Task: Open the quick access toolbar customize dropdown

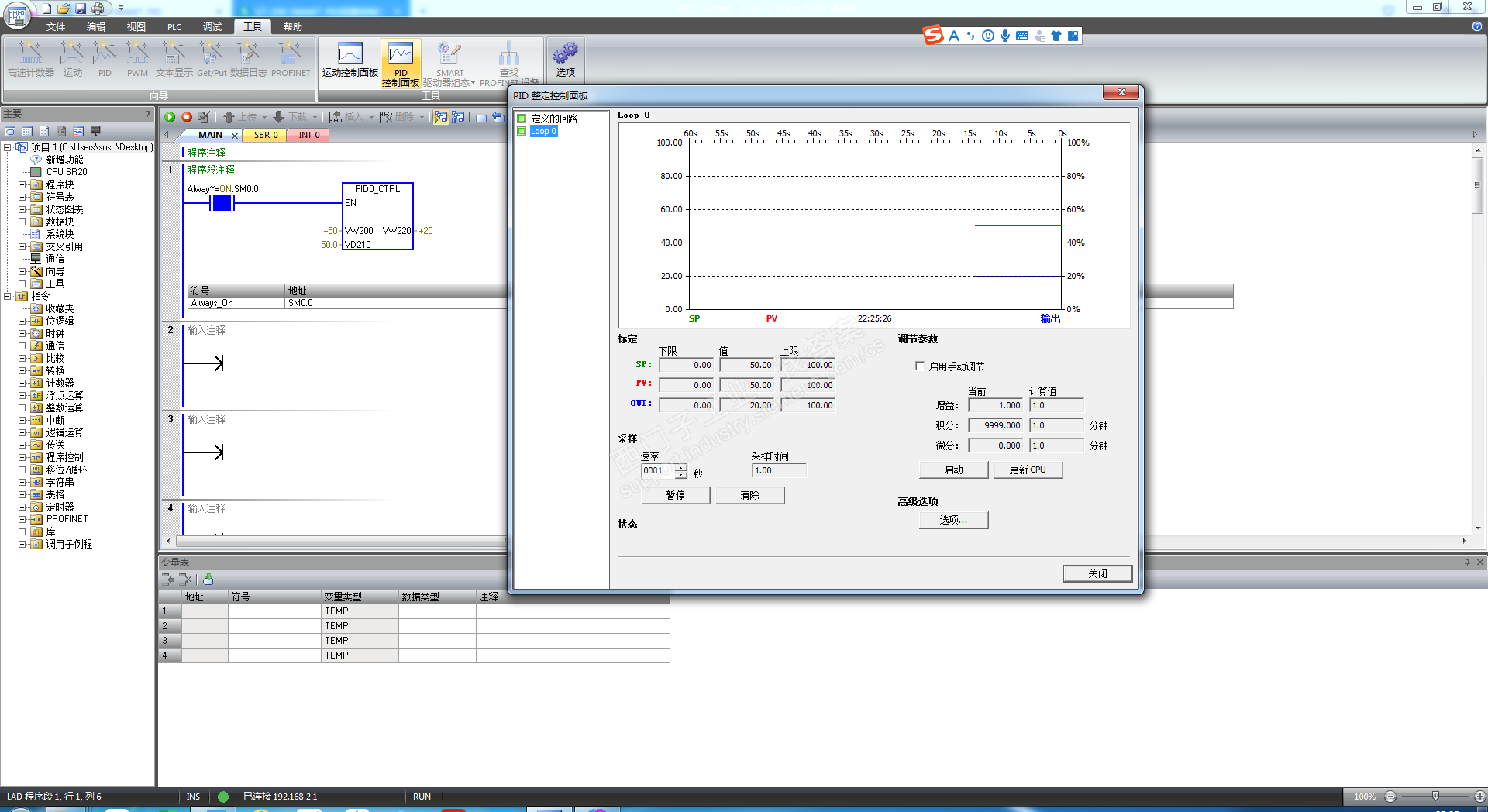Action: pos(121,9)
